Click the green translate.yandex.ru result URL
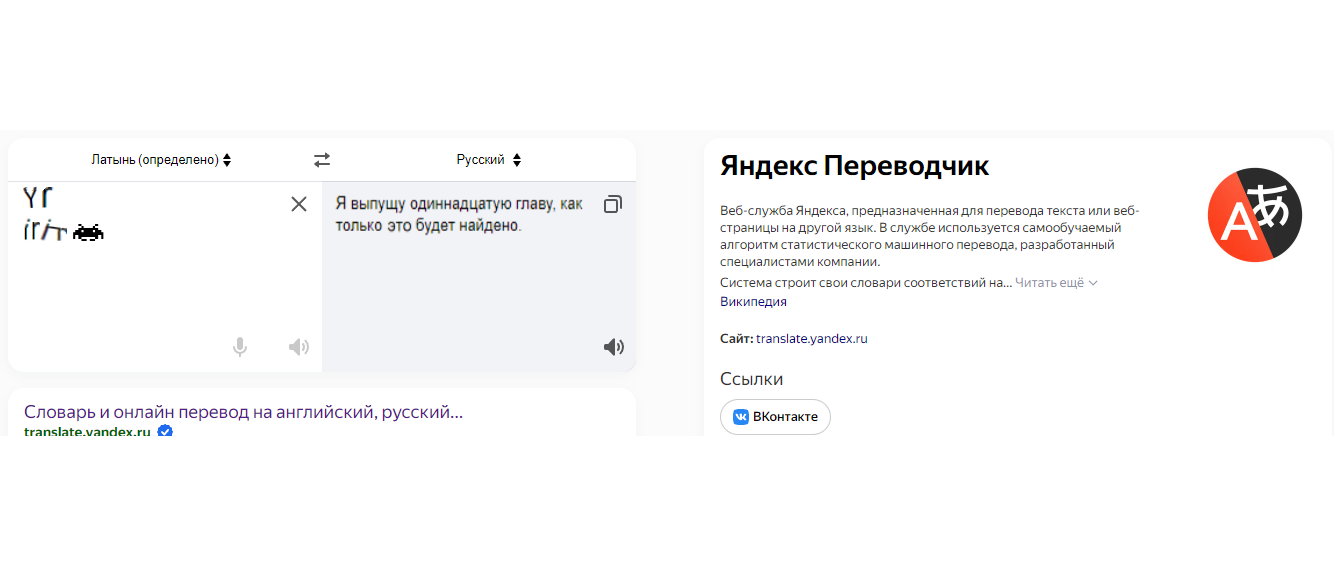This screenshot has width=1334, height=566. (87, 431)
